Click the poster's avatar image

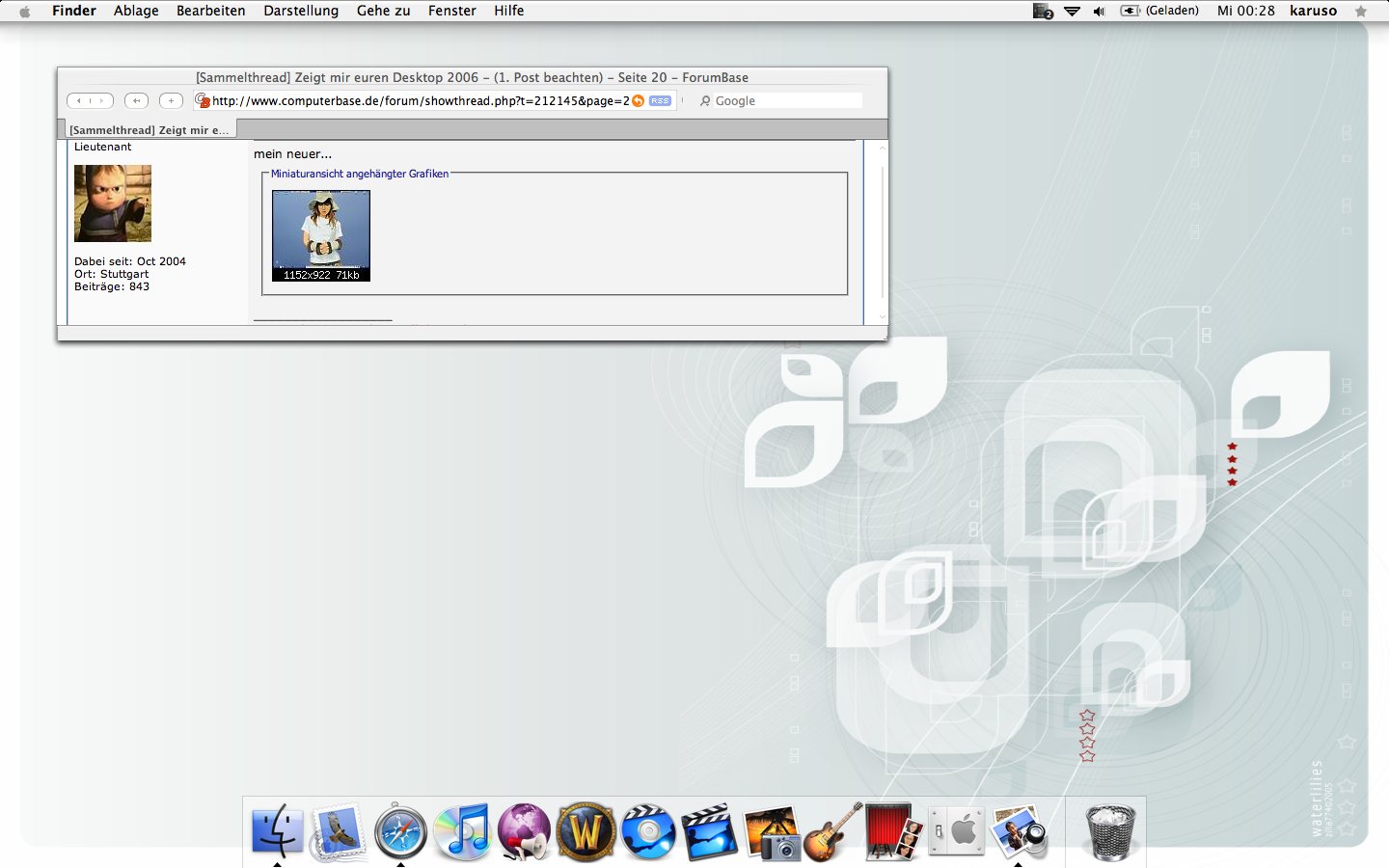pos(113,203)
